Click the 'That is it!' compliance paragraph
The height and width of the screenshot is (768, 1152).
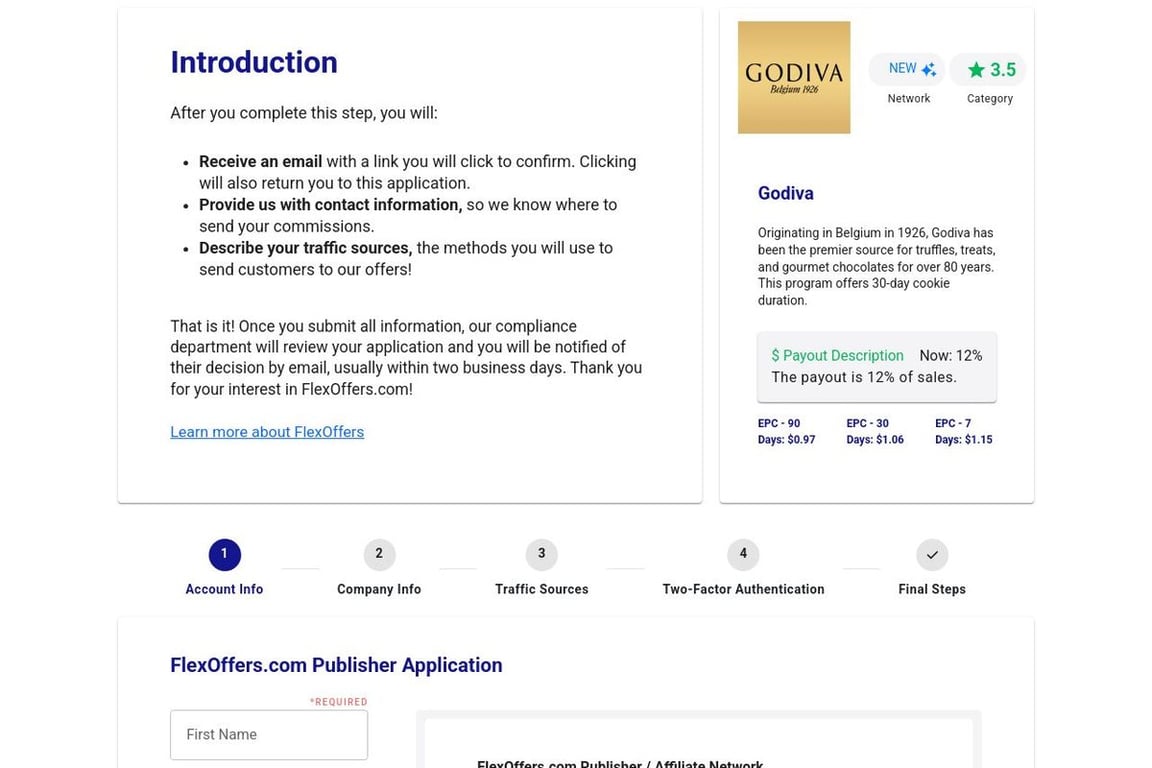tap(406, 357)
